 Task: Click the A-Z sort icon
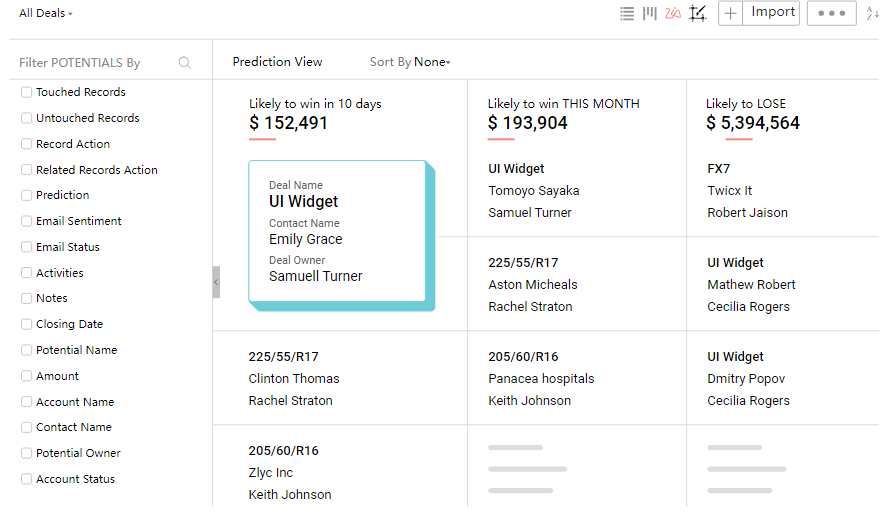tap(872, 13)
